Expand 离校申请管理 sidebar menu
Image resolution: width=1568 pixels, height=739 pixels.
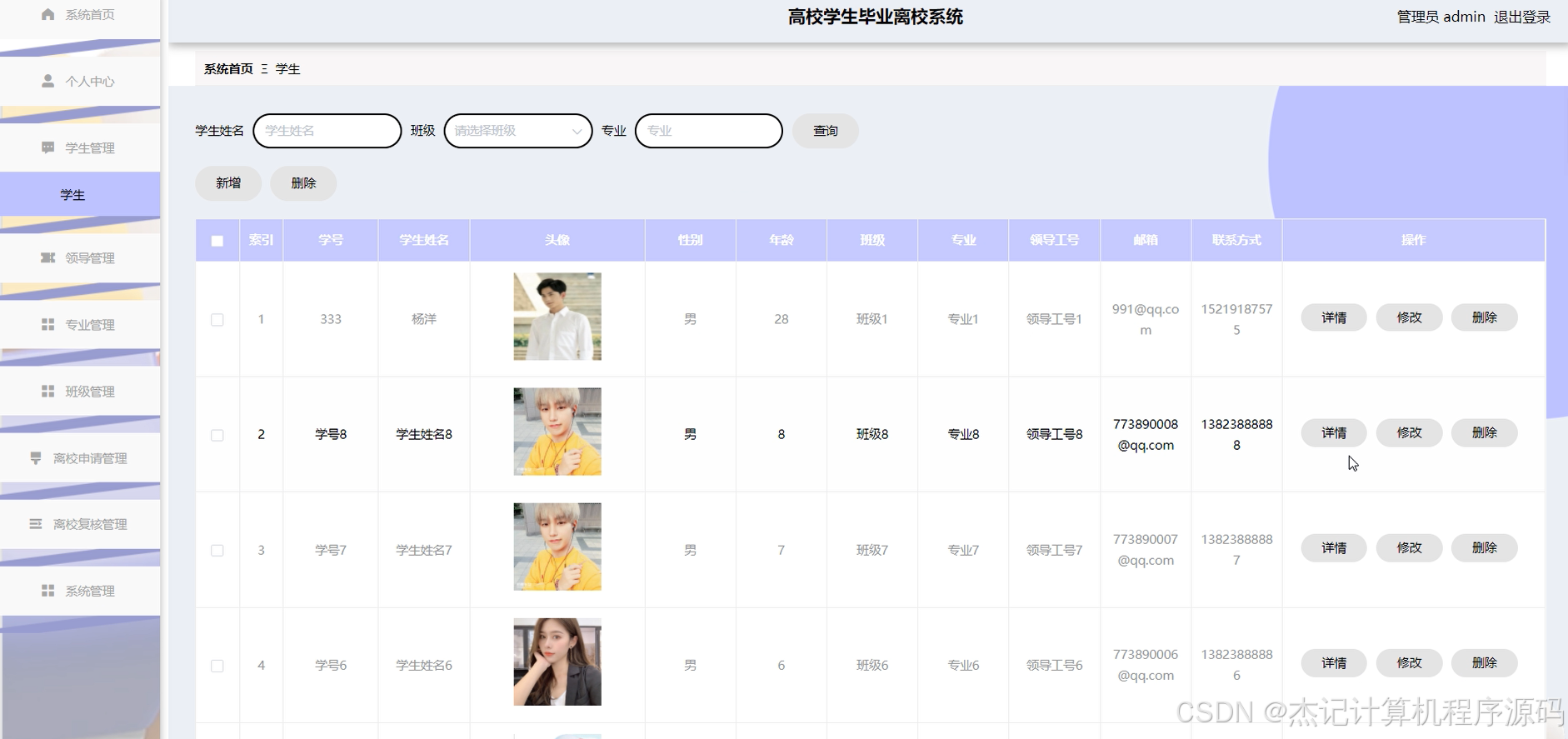[x=80, y=457]
